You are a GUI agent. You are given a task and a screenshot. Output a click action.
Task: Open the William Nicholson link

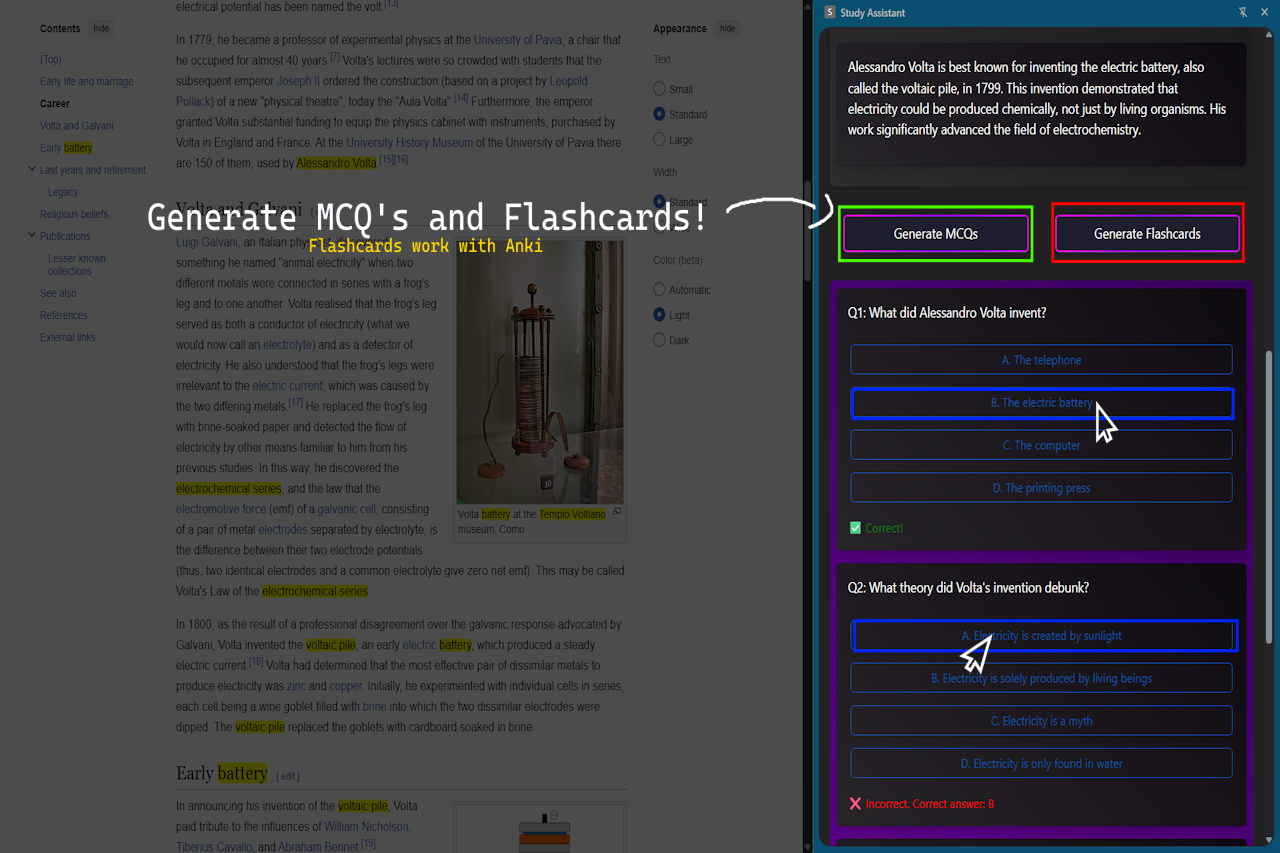pos(367,827)
